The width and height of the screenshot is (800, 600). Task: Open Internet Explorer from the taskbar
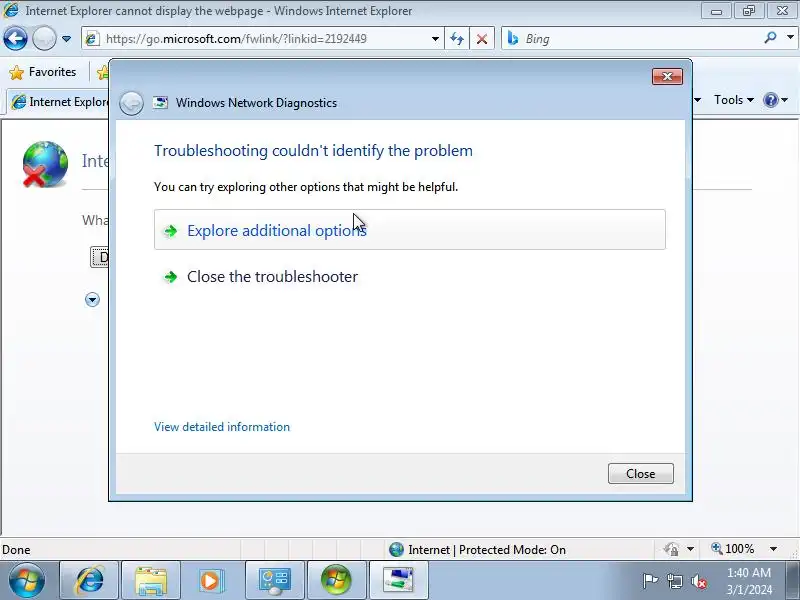tap(89, 581)
